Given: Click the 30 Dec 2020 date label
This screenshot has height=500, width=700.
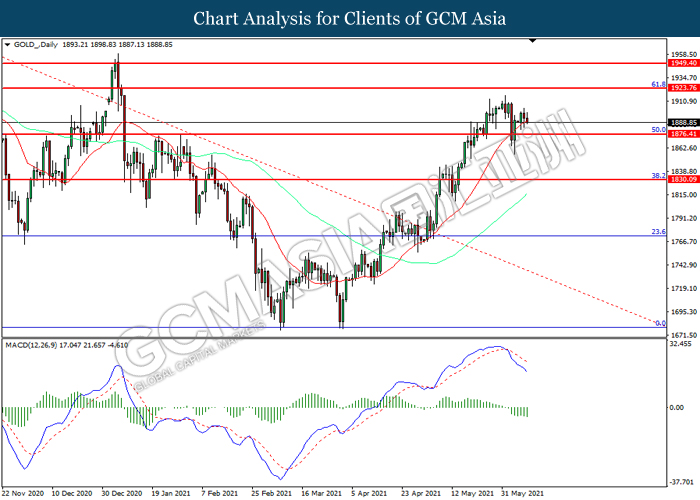Looking at the screenshot, I should tap(122, 493).
